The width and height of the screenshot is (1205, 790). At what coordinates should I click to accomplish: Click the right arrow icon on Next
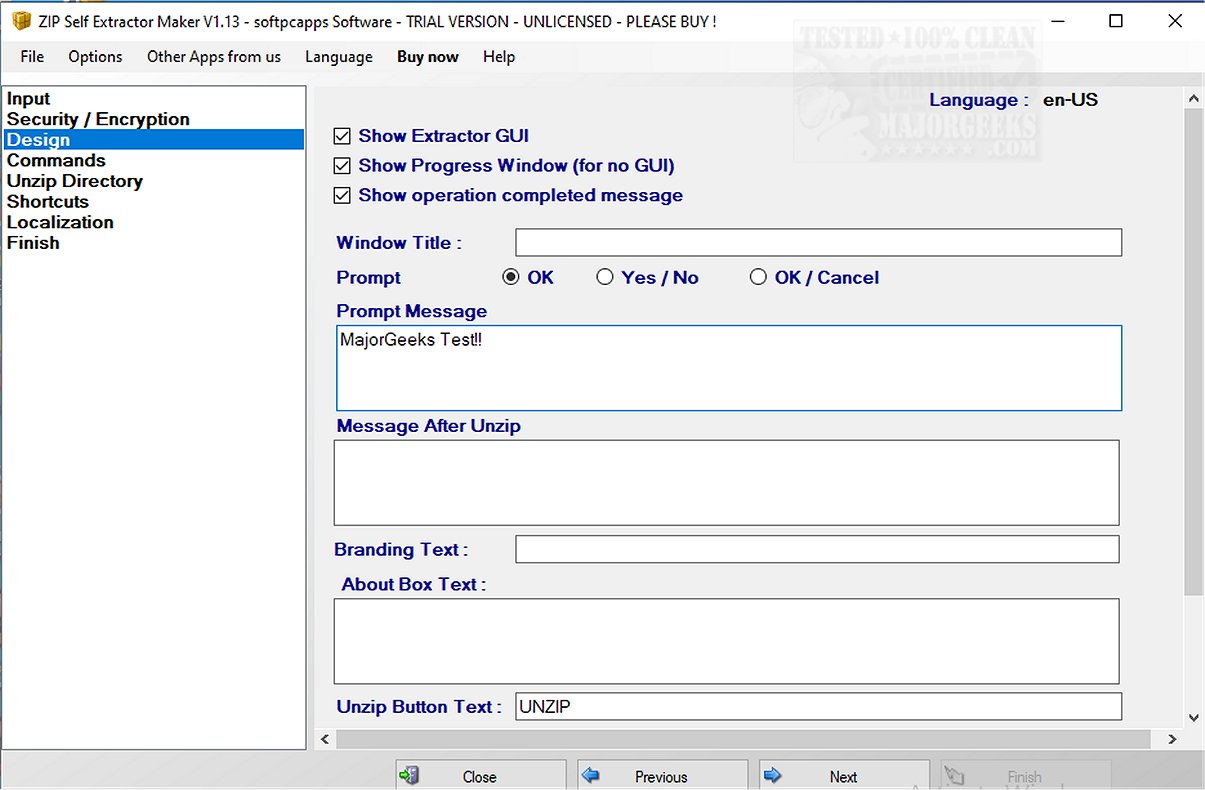(772, 775)
